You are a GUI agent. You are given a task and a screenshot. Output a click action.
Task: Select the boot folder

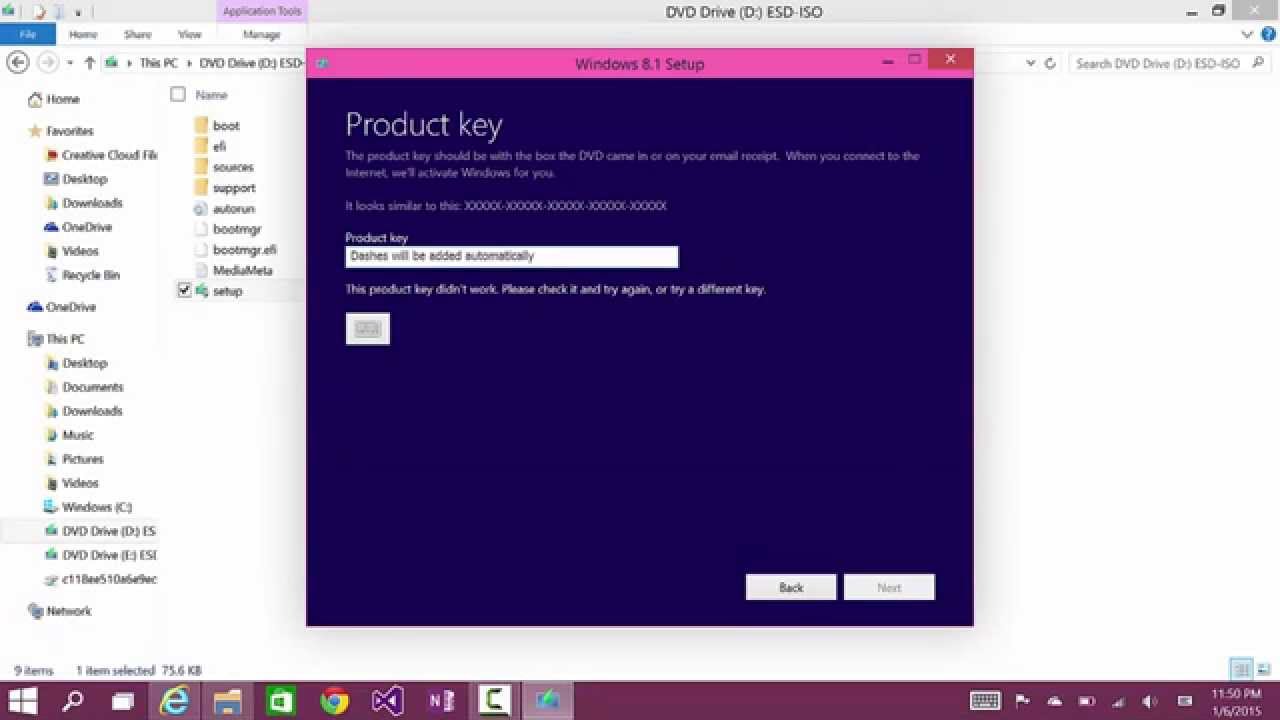(226, 126)
